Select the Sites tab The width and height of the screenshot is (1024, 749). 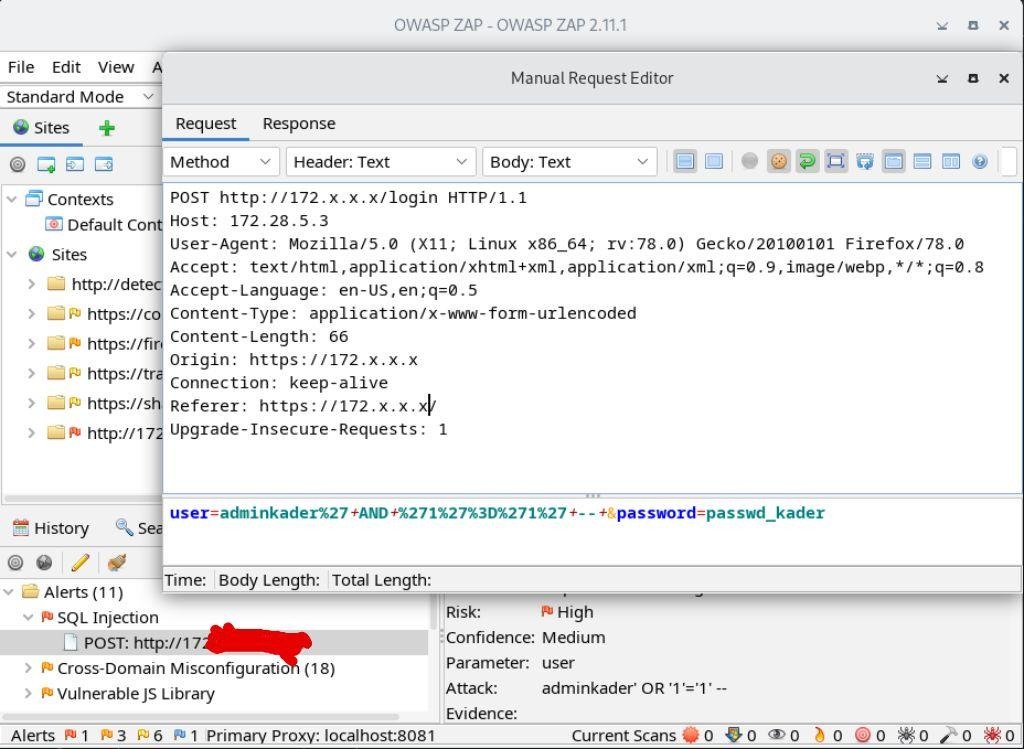[x=41, y=127]
